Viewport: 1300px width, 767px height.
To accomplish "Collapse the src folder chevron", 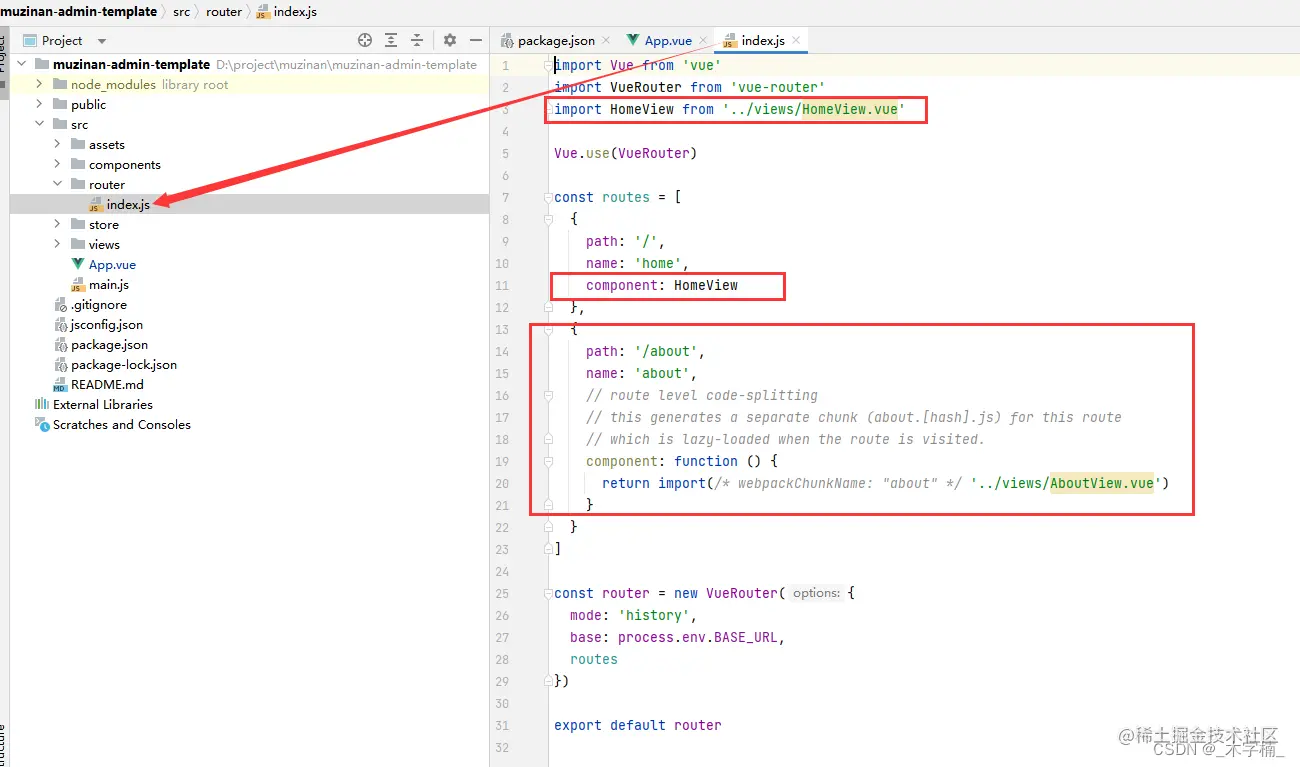I will tap(39, 124).
